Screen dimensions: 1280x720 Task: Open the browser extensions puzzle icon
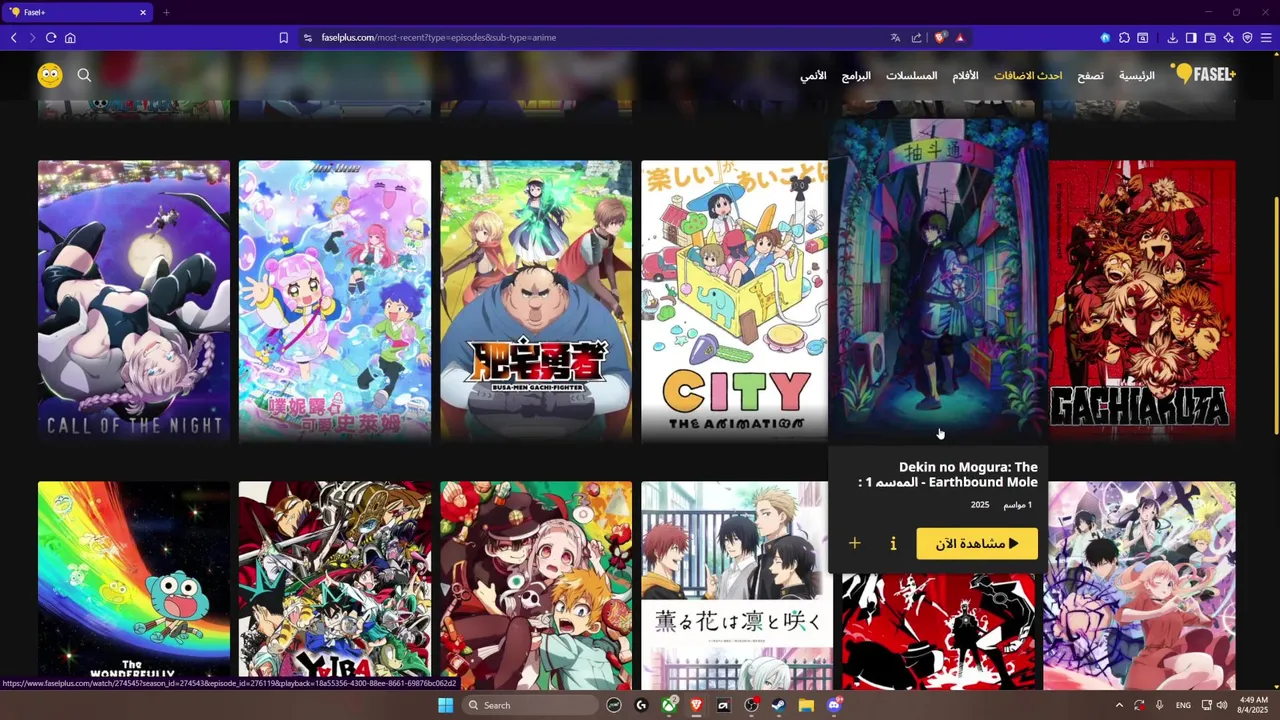pyautogui.click(x=1124, y=38)
